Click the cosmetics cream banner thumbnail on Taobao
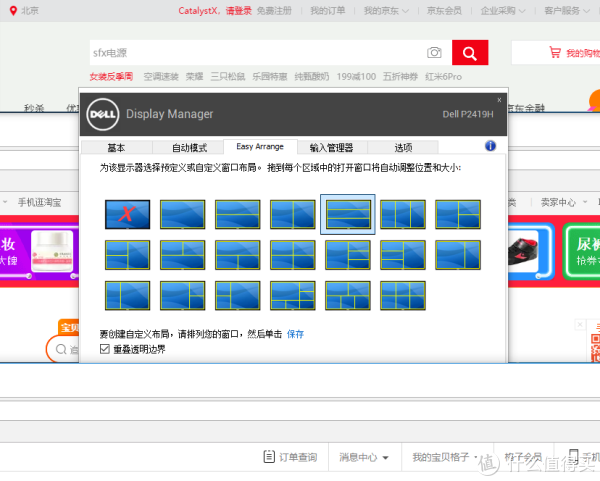Image resolution: width=600 pixels, height=481 pixels. point(52,251)
